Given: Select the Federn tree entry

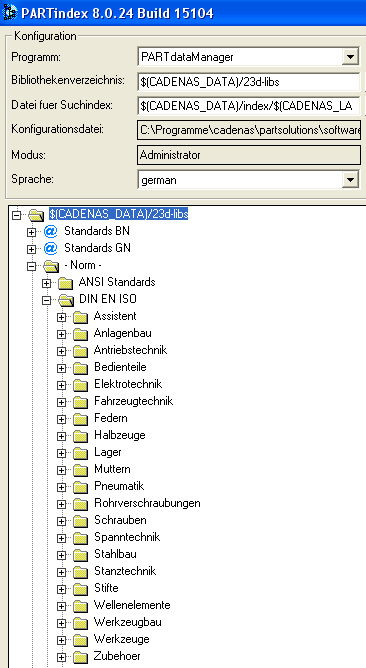Looking at the screenshot, I should coord(111,418).
